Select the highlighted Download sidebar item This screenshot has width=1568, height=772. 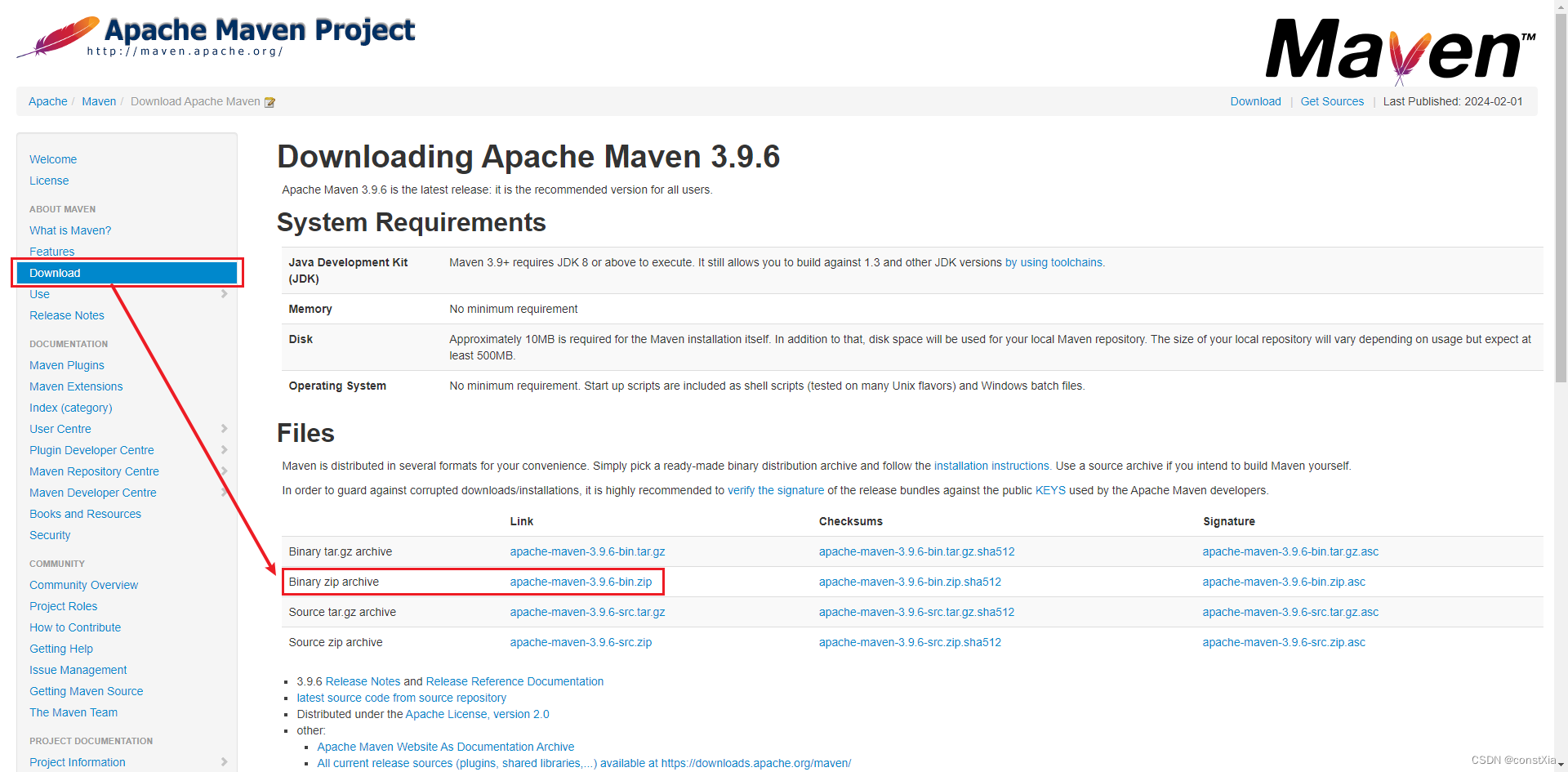(127, 273)
